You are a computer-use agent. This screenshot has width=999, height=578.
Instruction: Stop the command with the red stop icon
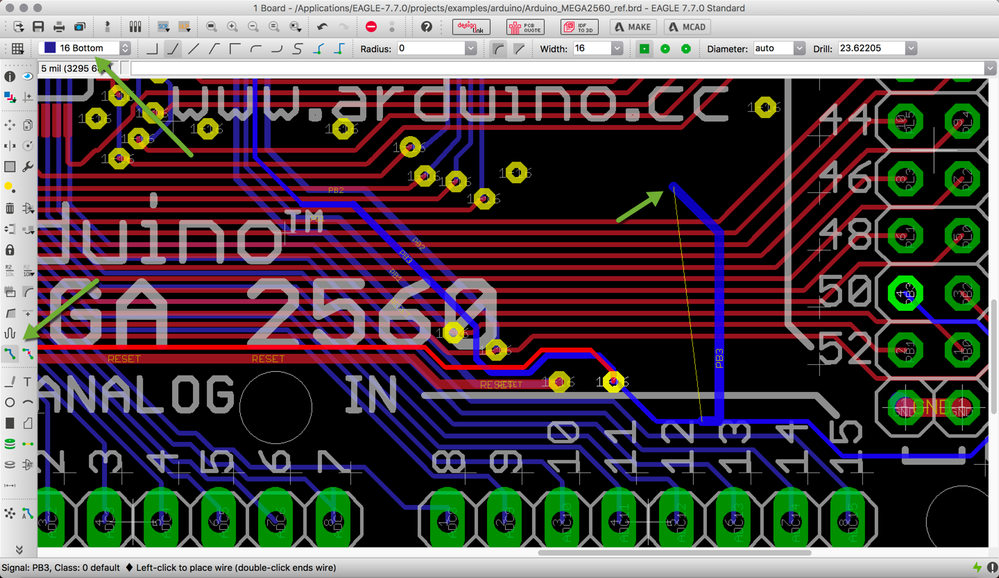click(x=371, y=27)
